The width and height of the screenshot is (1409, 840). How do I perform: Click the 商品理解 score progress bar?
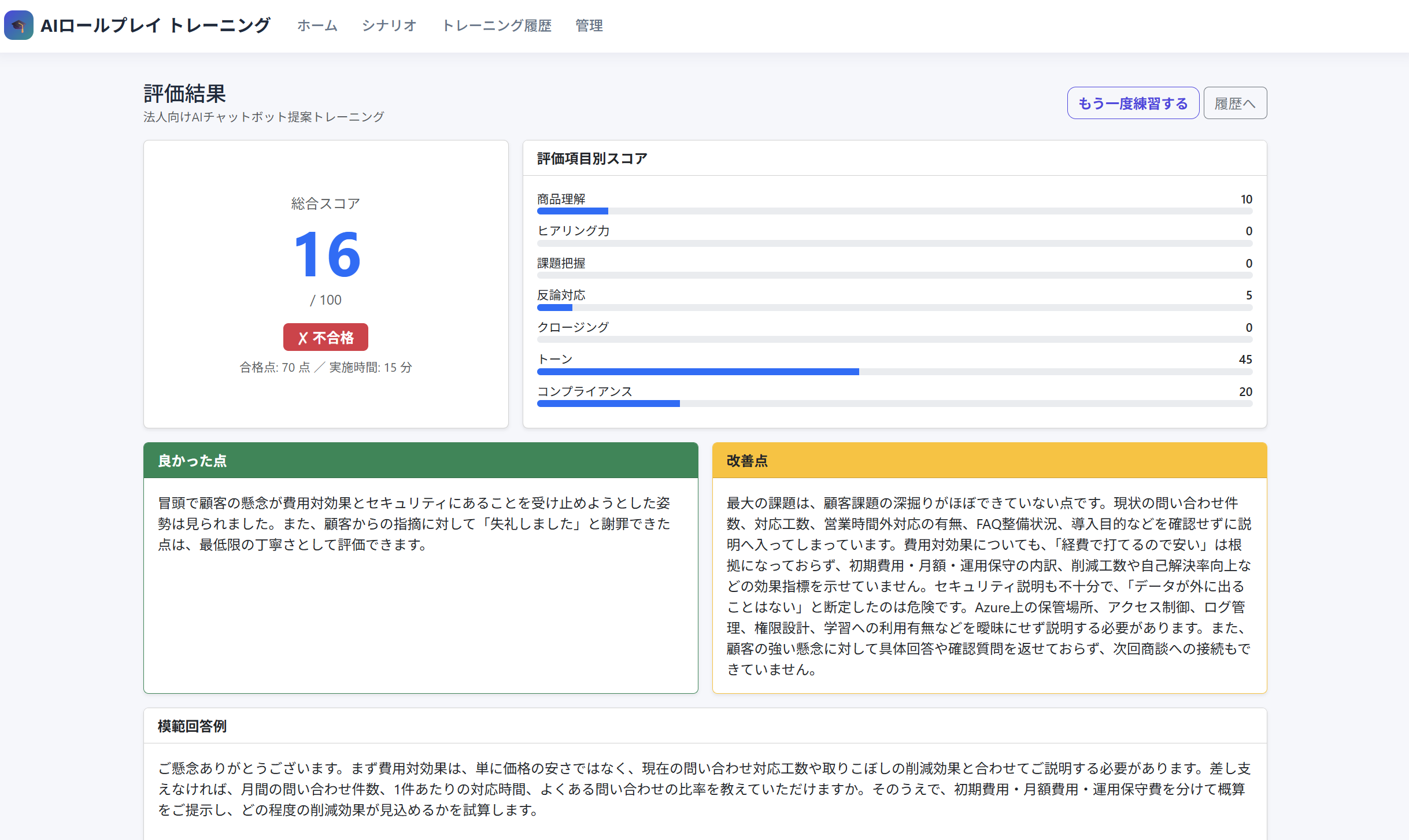894,212
